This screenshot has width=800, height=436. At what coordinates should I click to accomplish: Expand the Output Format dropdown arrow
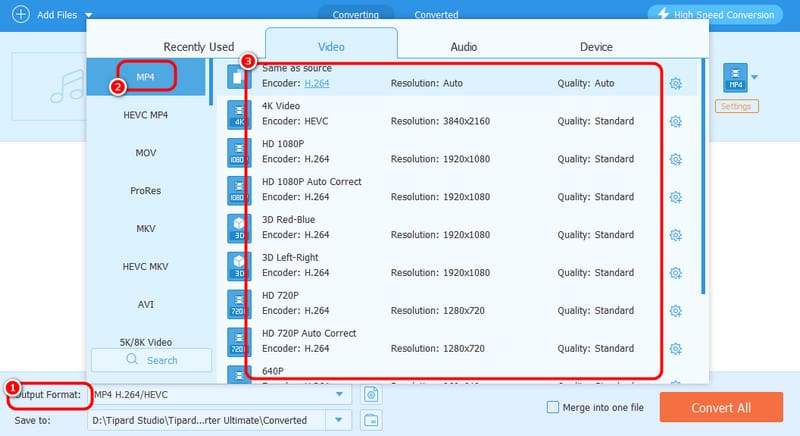click(339, 394)
